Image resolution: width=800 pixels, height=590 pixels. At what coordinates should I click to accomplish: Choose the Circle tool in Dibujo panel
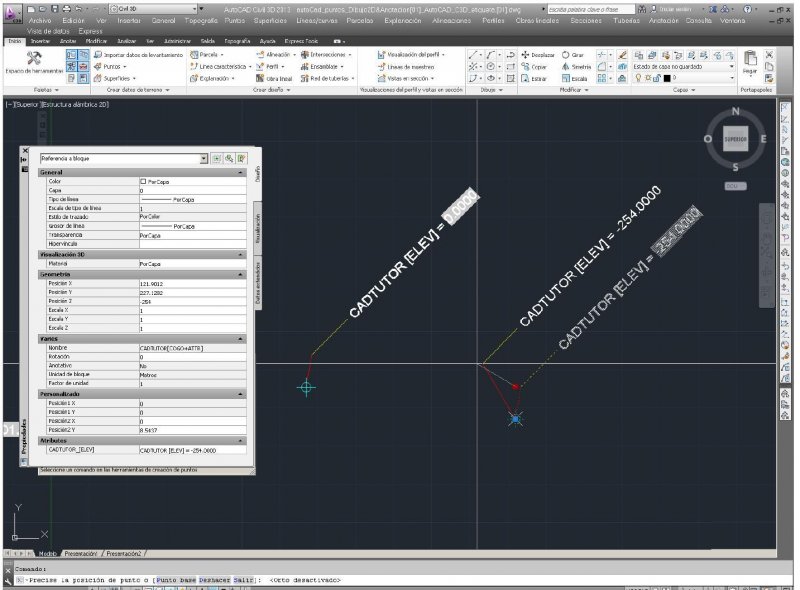(490, 67)
